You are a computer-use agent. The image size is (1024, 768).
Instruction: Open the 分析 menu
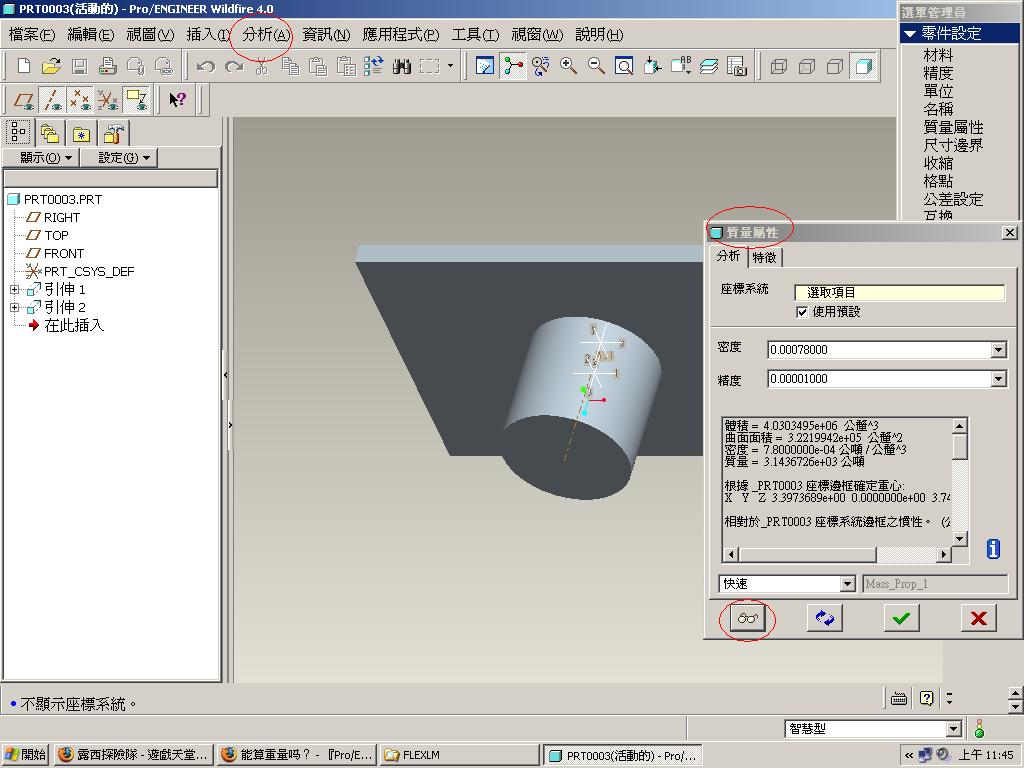265,34
